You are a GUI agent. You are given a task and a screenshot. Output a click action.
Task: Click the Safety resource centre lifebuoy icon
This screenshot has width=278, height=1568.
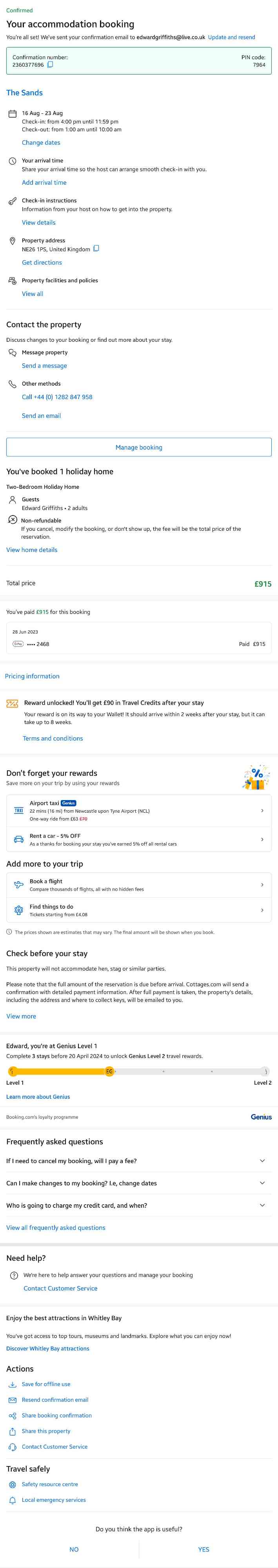pos(12,1484)
